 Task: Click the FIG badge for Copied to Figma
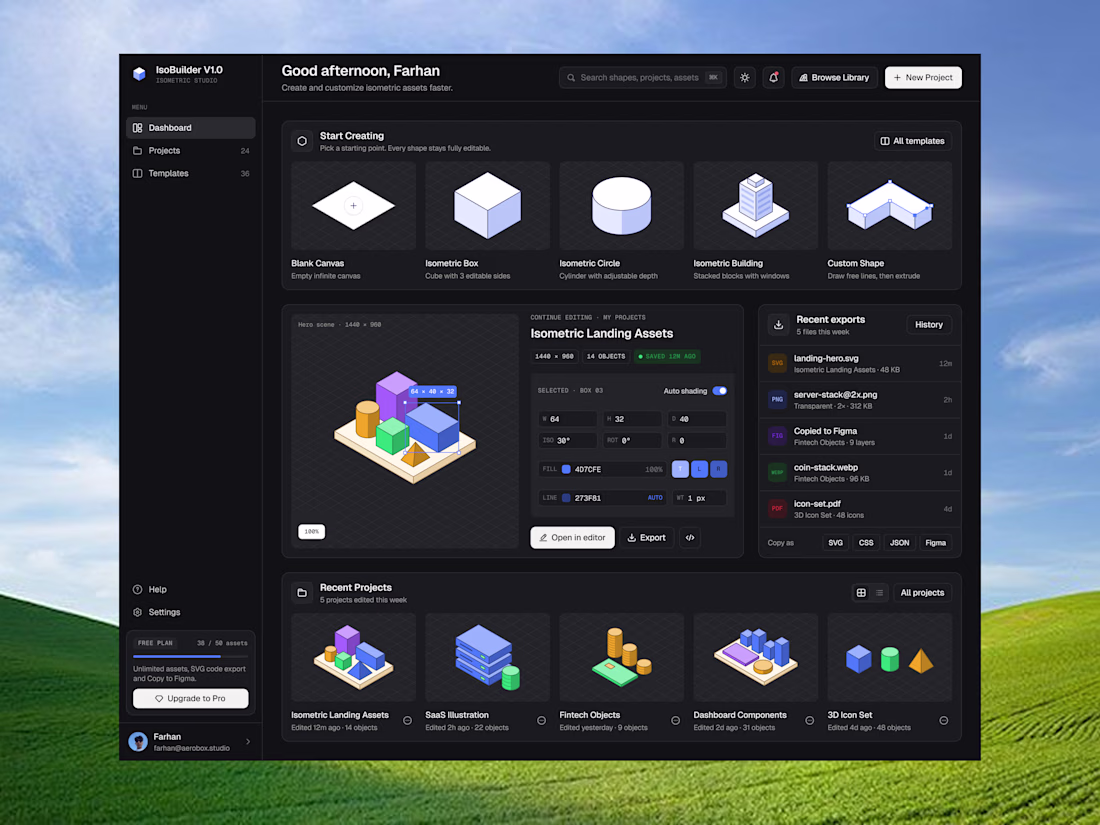click(777, 436)
